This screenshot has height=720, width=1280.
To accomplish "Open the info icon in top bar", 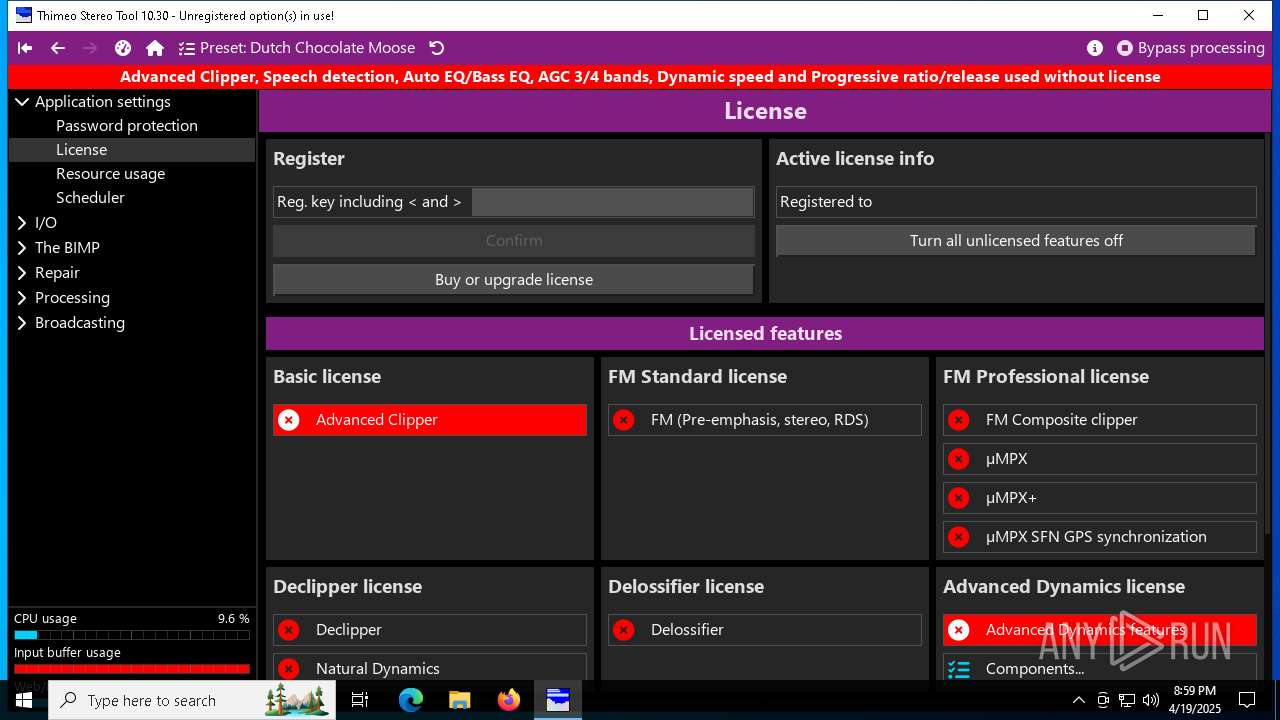I will pyautogui.click(x=1095, y=48).
